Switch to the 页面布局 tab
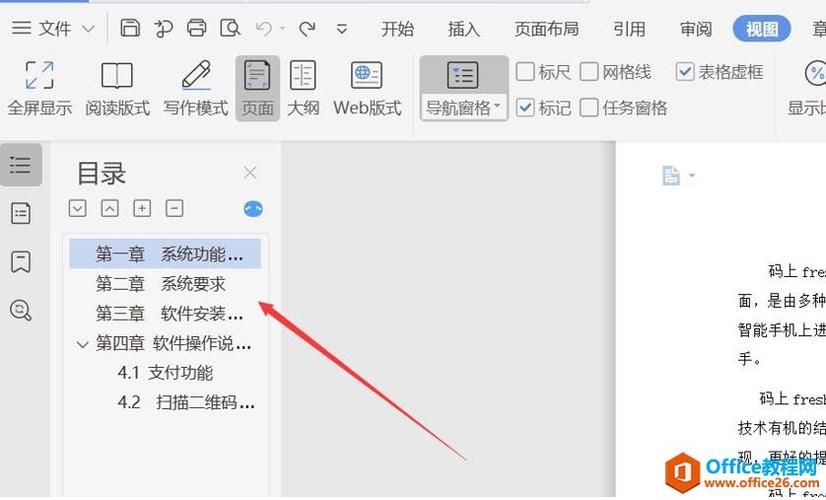Image resolution: width=826 pixels, height=500 pixels. tap(546, 28)
